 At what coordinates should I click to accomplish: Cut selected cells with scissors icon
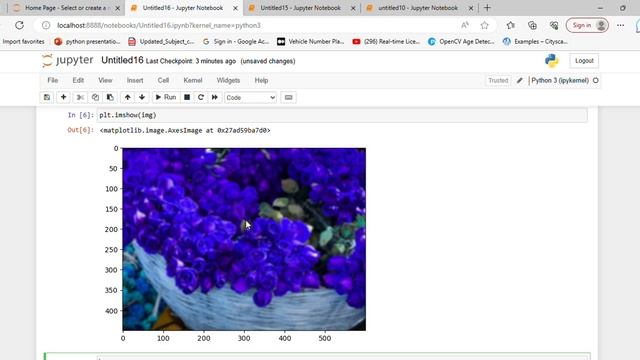pyautogui.click(x=80, y=98)
